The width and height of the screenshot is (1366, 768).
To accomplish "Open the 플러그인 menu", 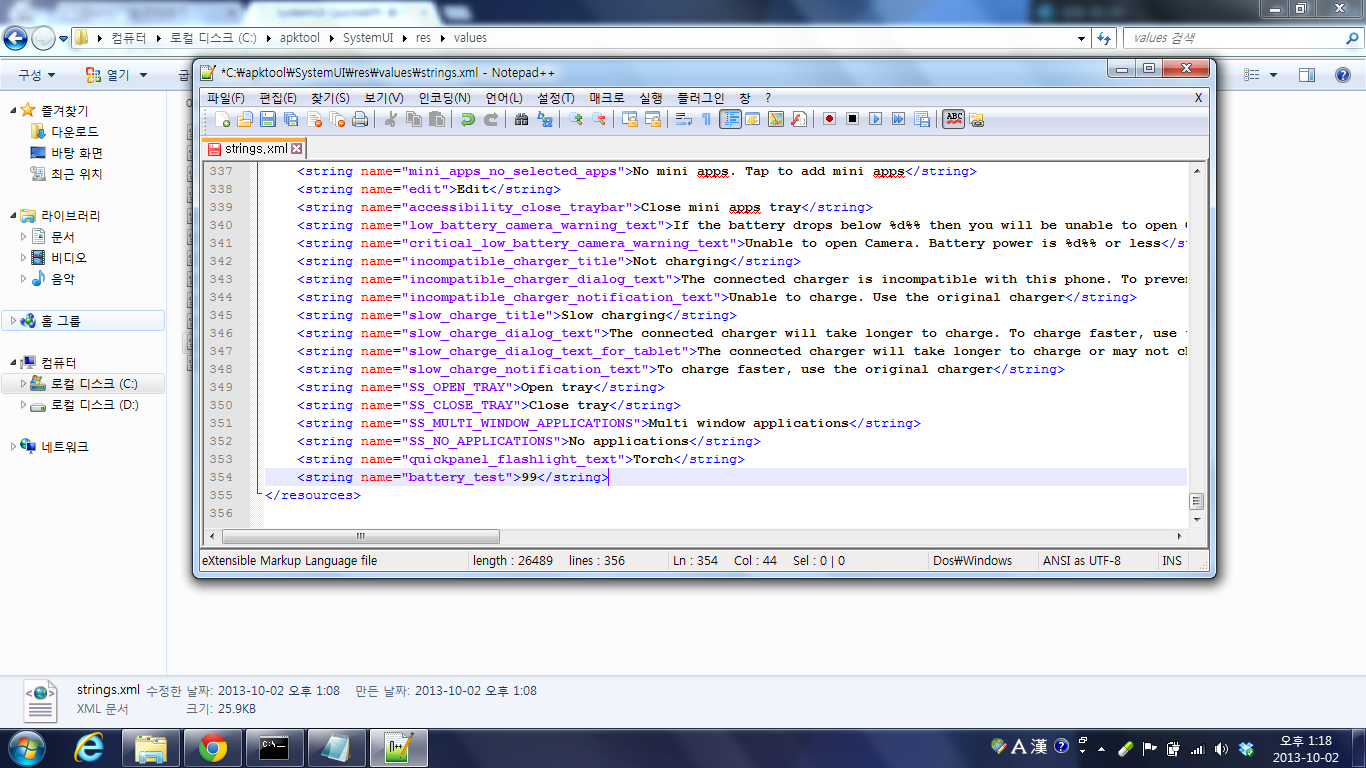I will click(x=700, y=98).
